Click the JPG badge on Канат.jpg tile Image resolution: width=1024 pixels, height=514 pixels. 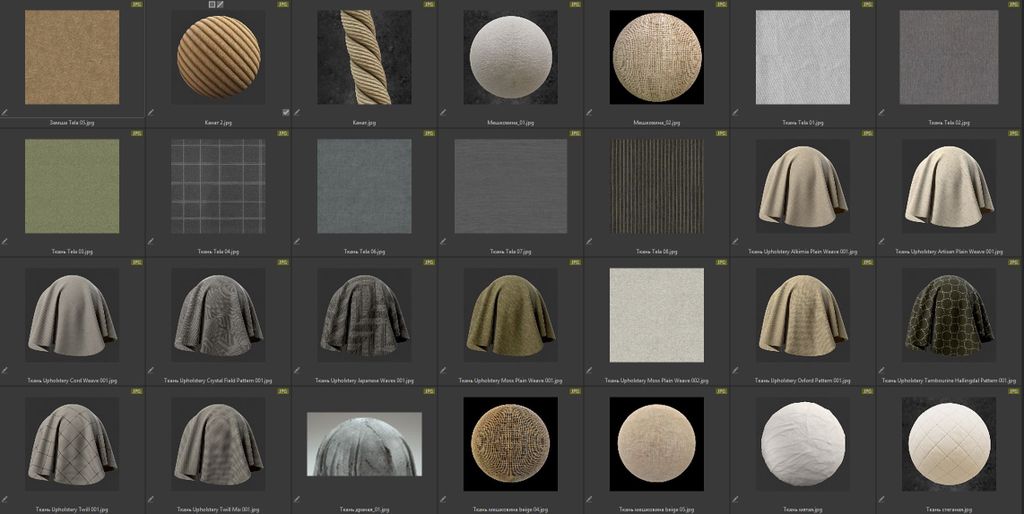tap(428, 5)
